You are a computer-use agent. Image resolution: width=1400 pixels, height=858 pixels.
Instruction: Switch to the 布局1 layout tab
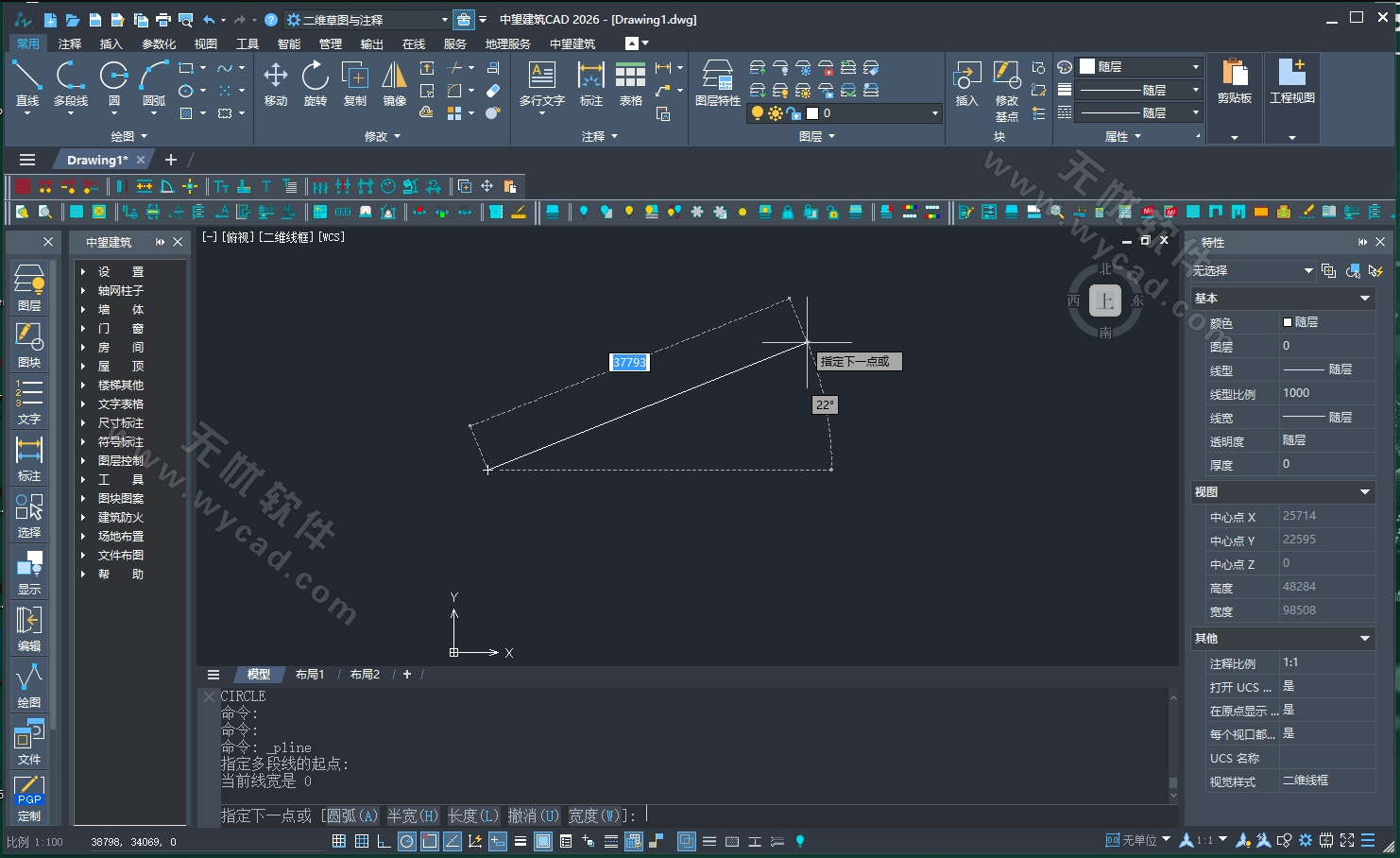click(310, 674)
